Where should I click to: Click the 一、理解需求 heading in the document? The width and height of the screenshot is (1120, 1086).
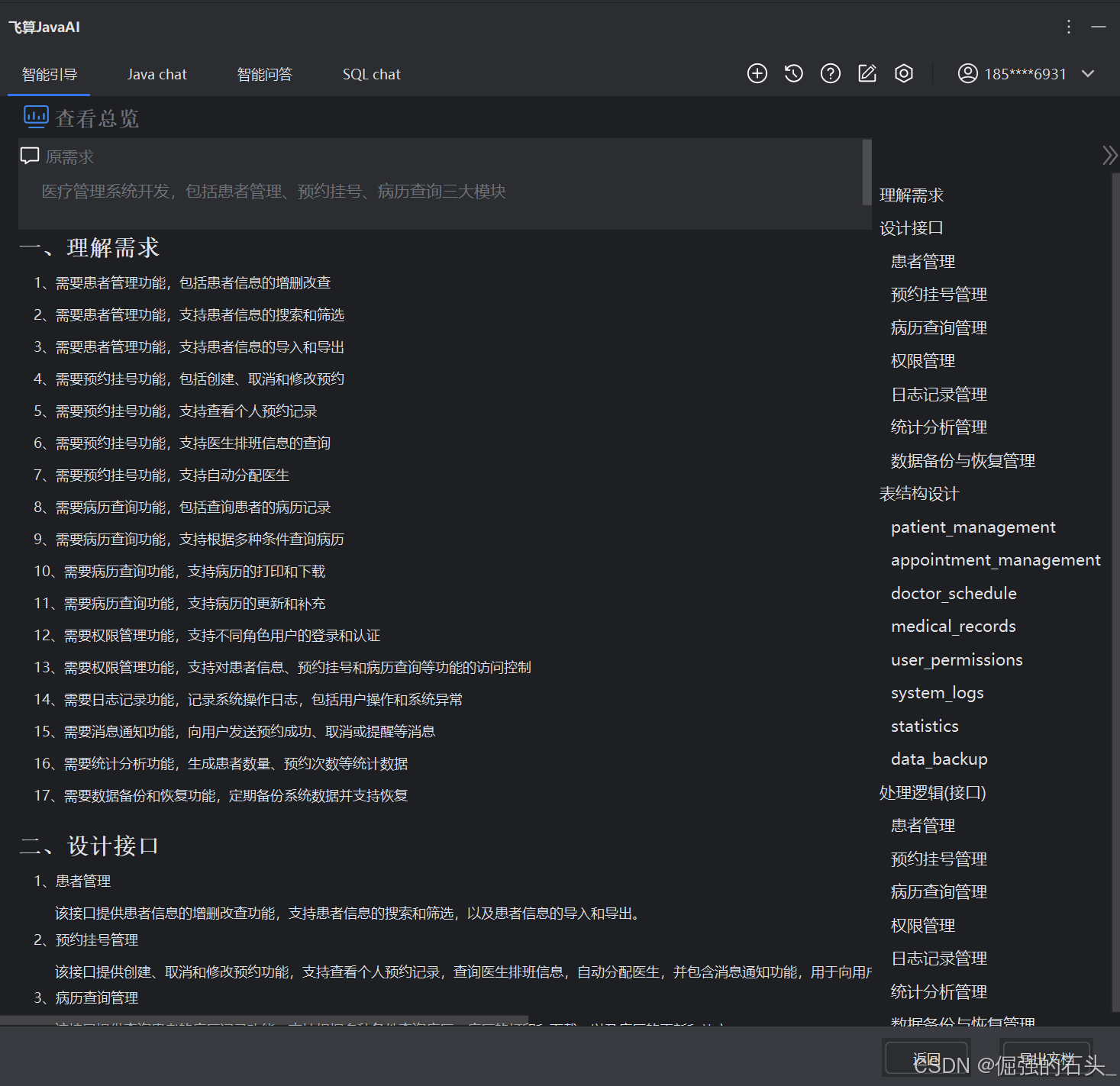[x=89, y=248]
